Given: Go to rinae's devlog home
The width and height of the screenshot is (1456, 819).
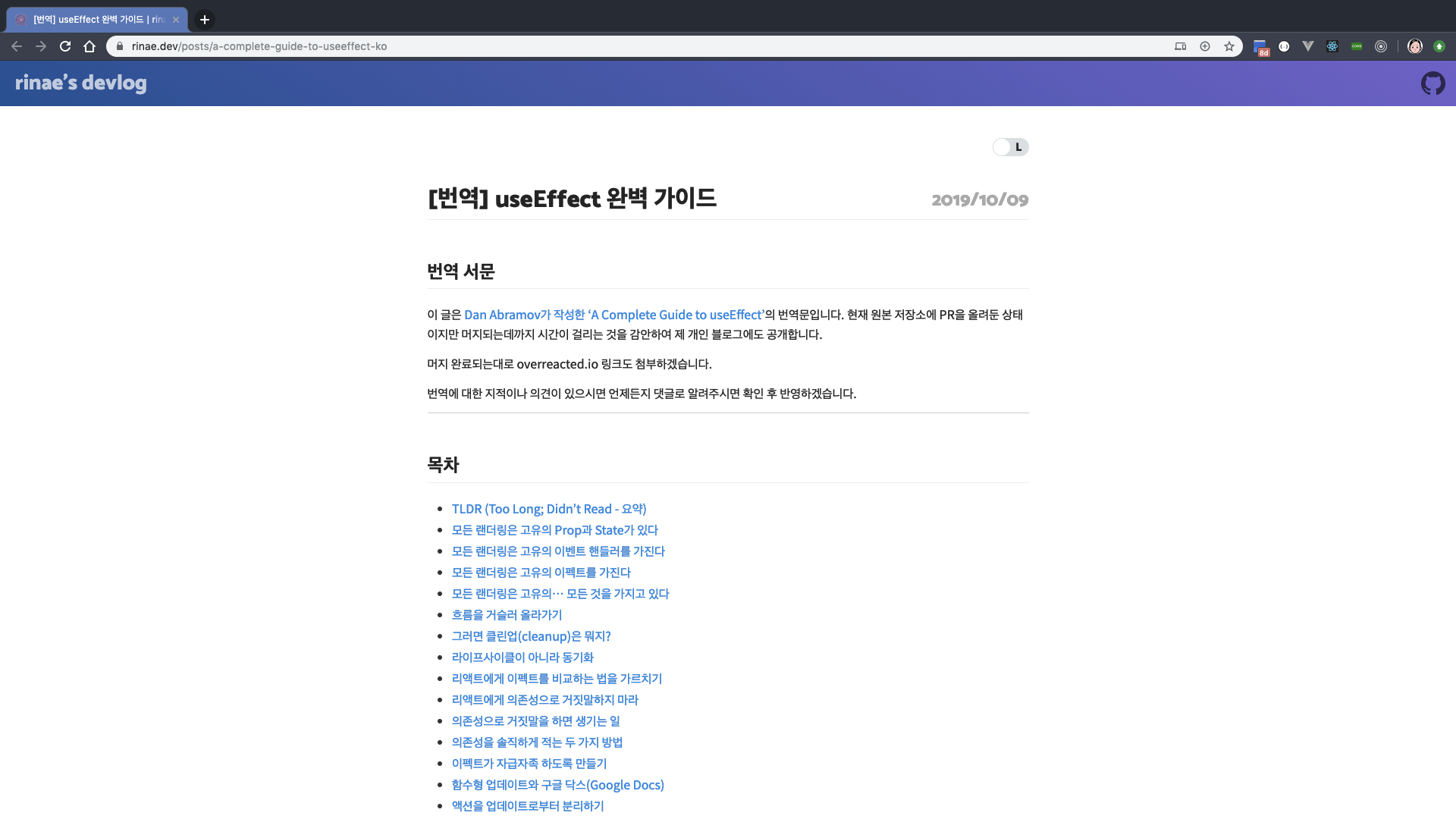Looking at the screenshot, I should (x=81, y=83).
